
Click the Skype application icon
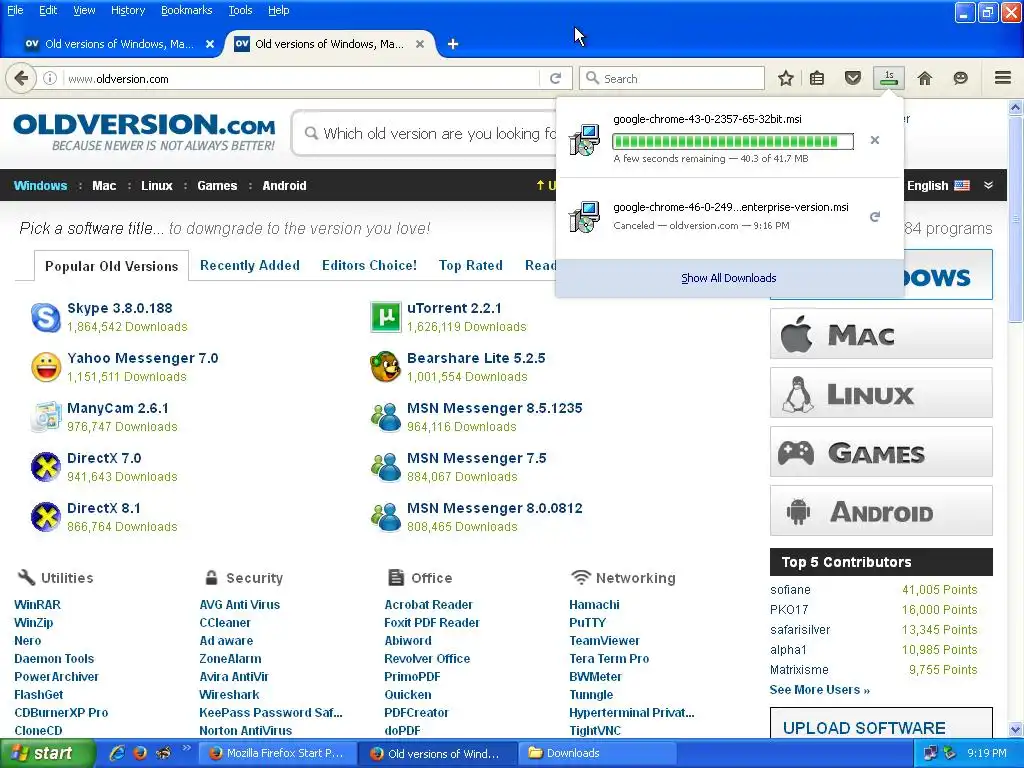tap(46, 317)
